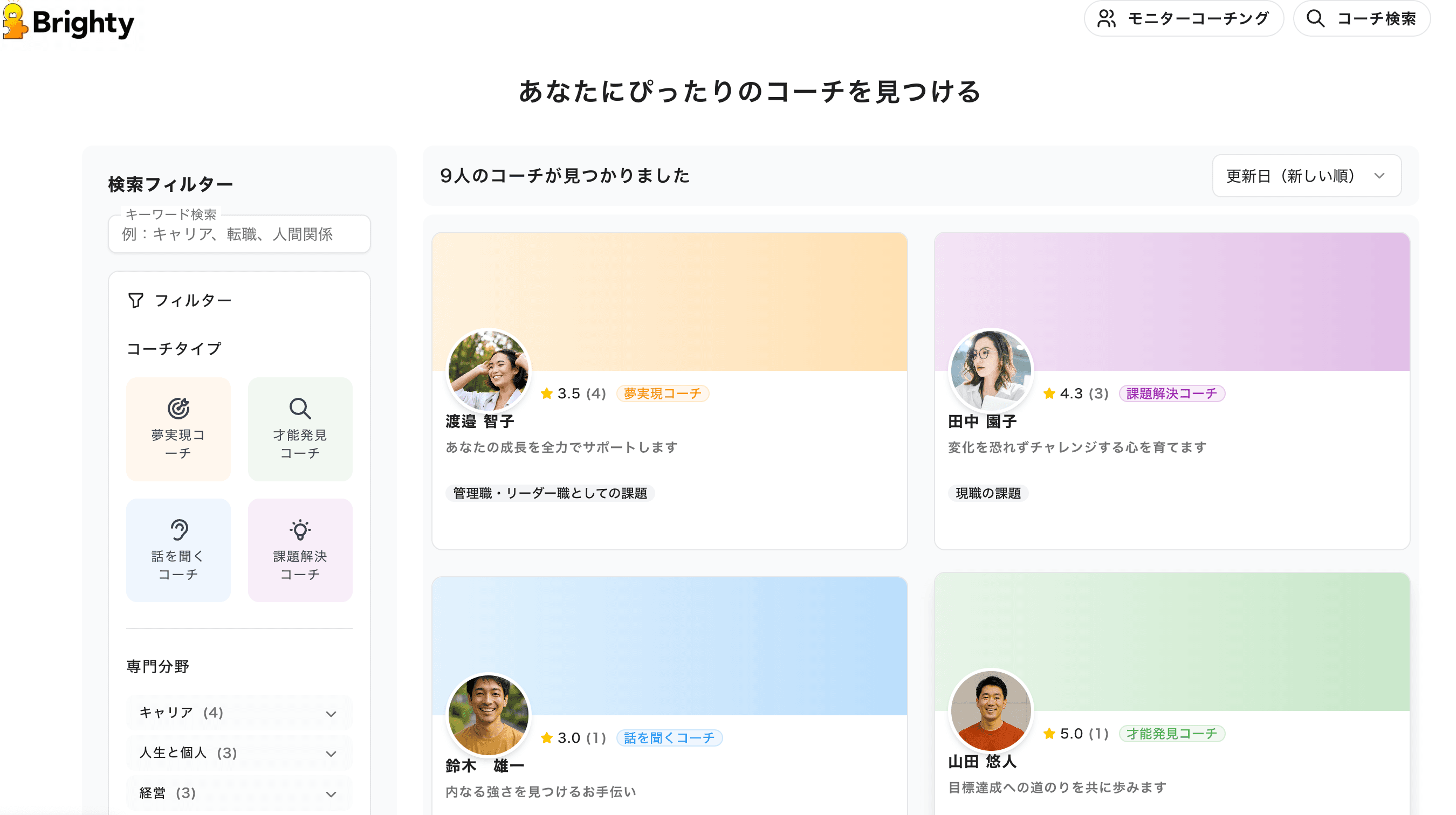Click the 5.0 (1) rating text
Viewport: 1456px width, 815px height.
1084,734
